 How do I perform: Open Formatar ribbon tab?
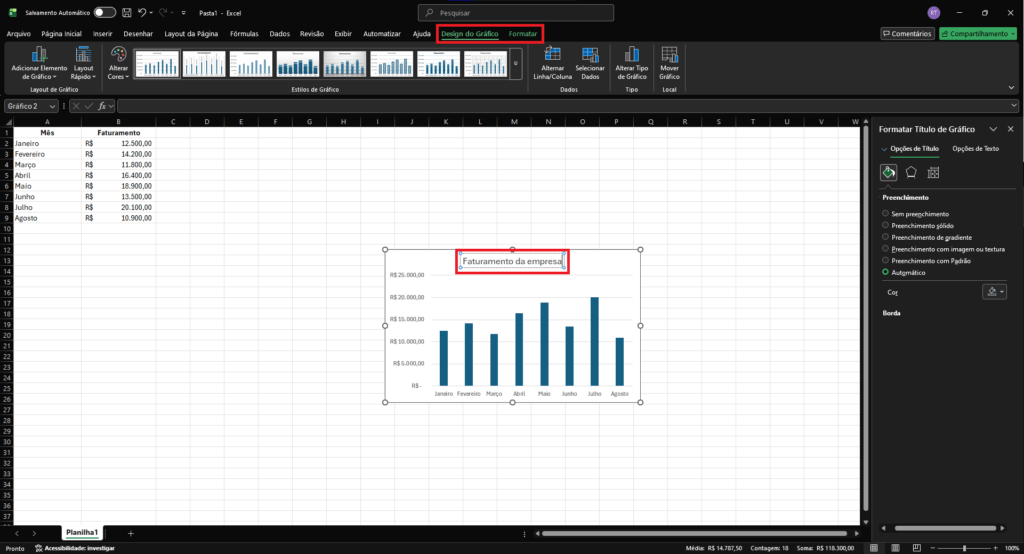[x=522, y=34]
